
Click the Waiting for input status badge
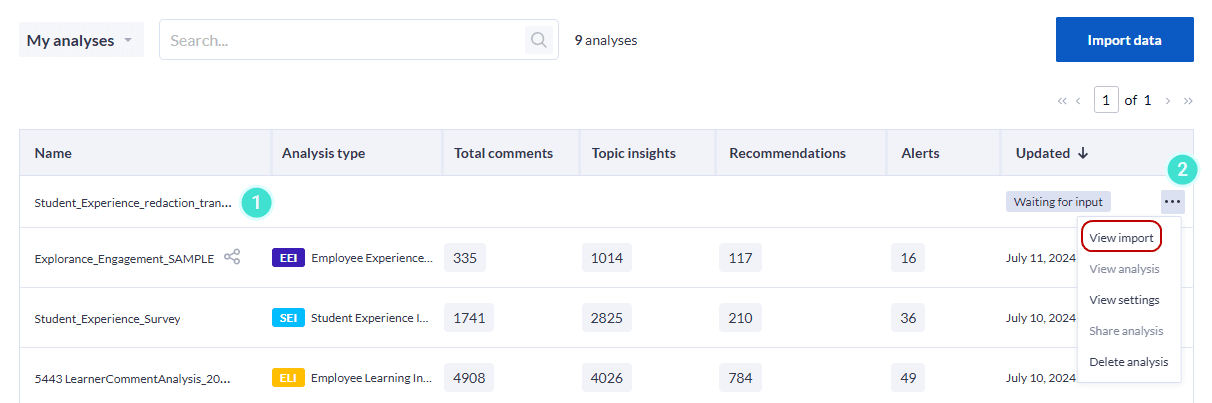(x=1058, y=202)
